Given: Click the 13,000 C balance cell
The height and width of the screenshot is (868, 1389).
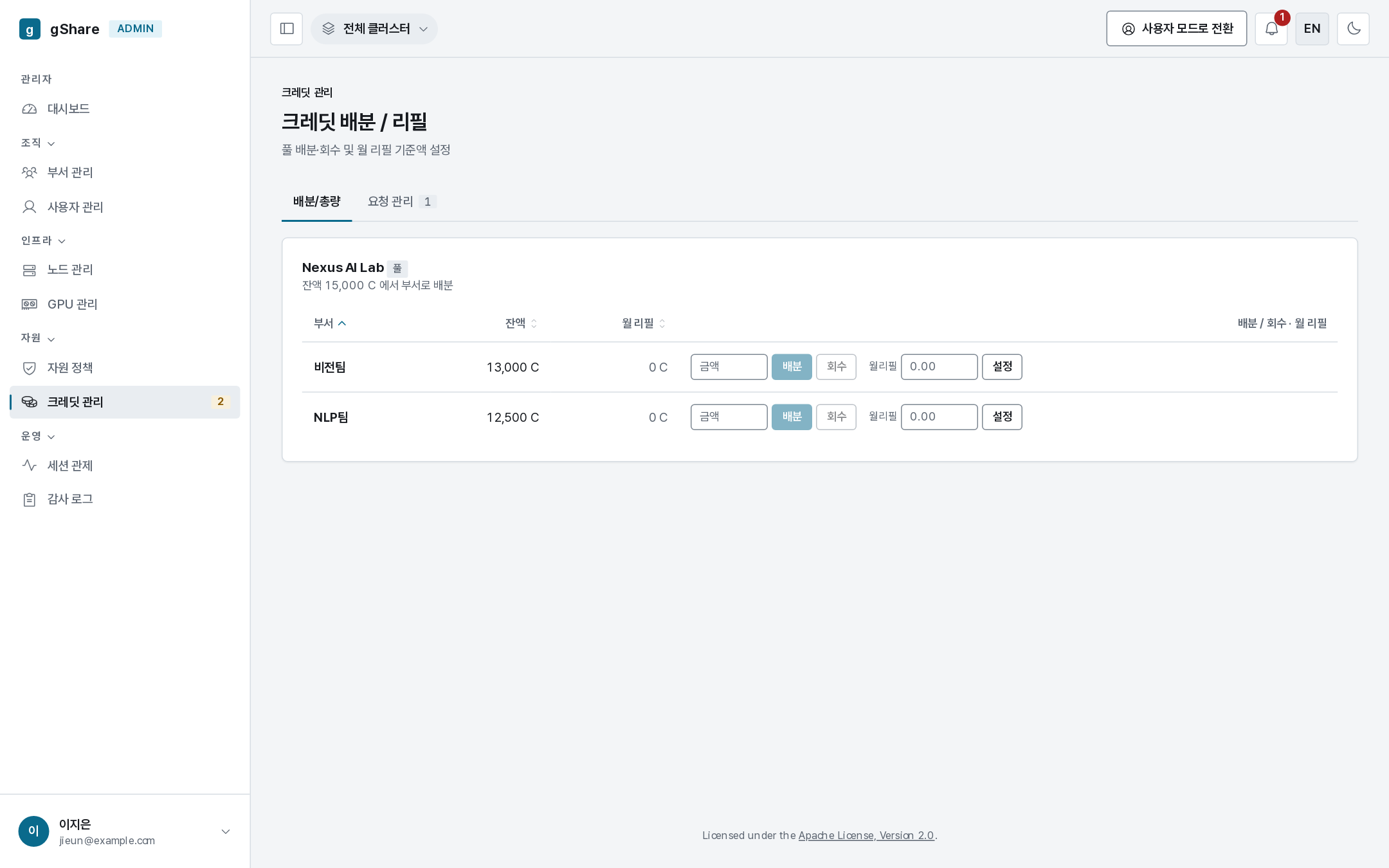Looking at the screenshot, I should tap(513, 368).
